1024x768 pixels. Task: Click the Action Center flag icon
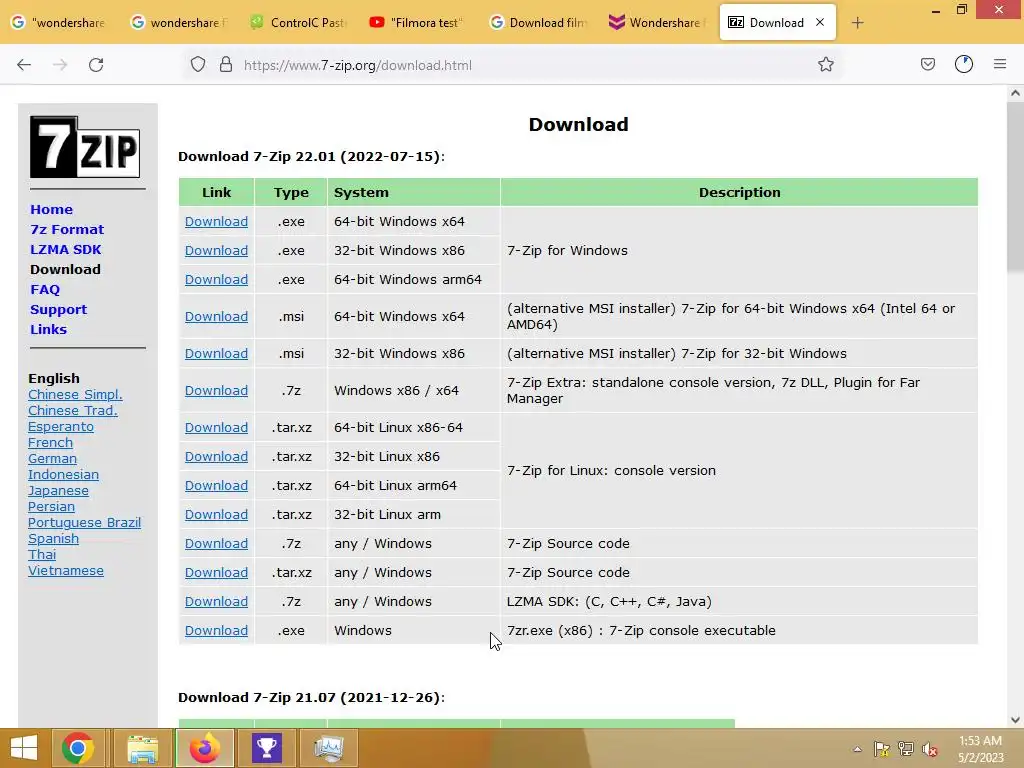(x=882, y=749)
